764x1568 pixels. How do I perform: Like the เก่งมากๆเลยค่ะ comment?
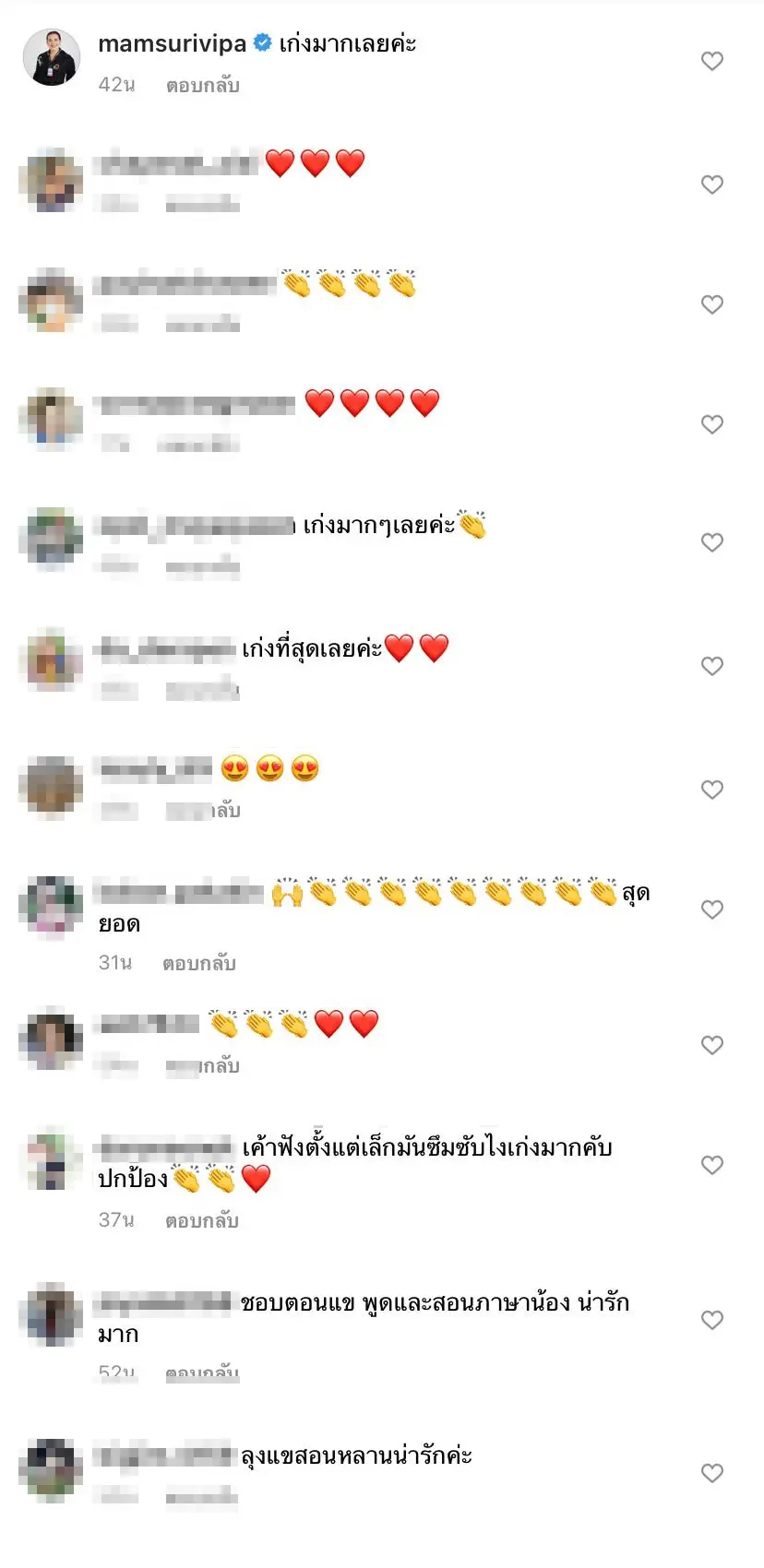click(711, 542)
